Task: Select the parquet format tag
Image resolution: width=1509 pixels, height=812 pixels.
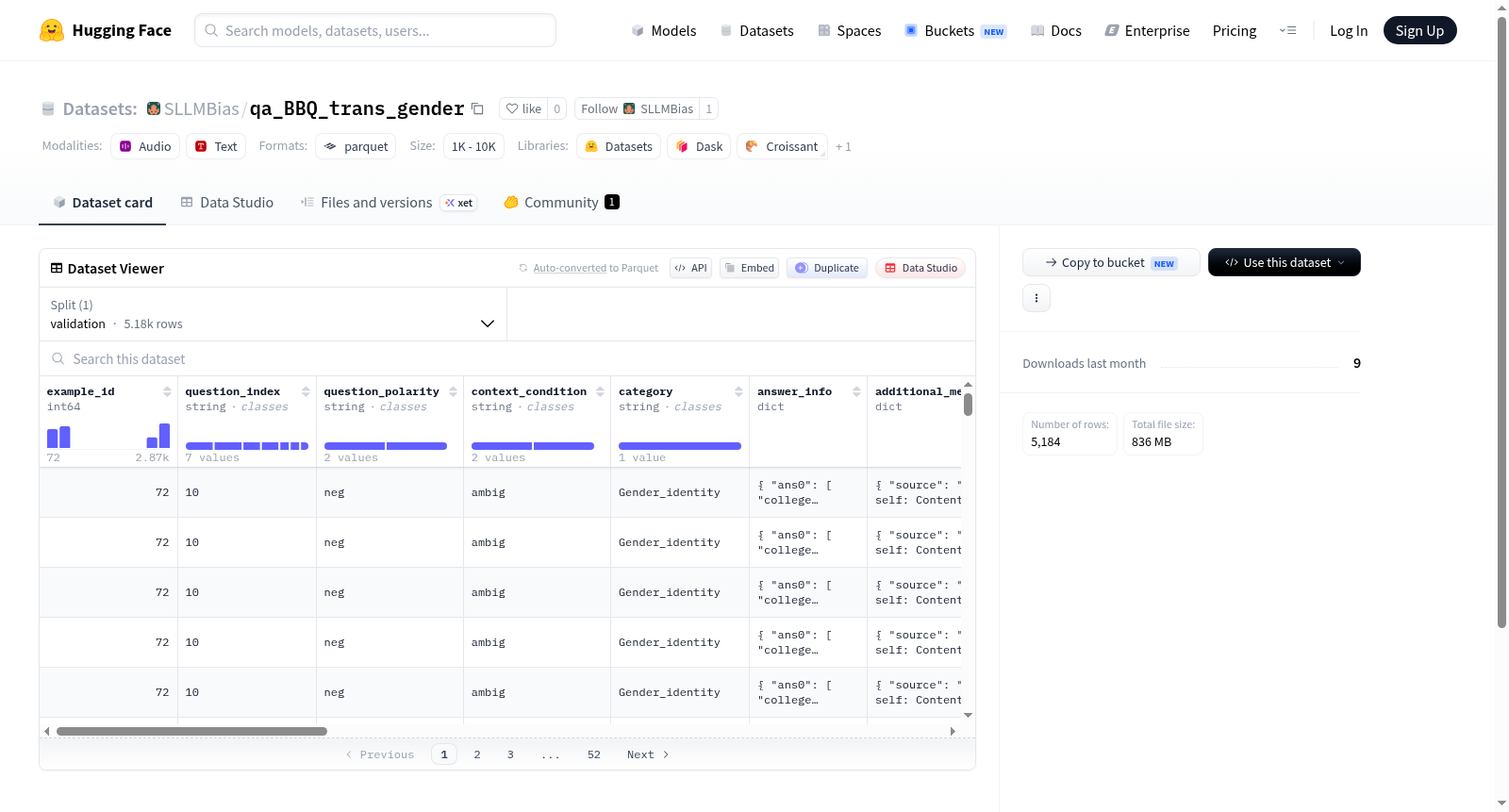Action: coord(356,146)
